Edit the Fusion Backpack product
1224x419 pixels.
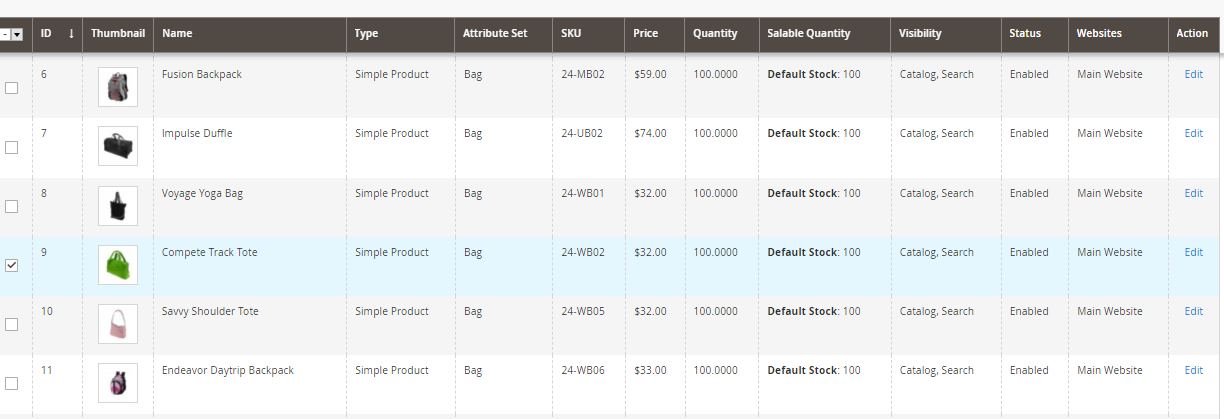click(1193, 74)
